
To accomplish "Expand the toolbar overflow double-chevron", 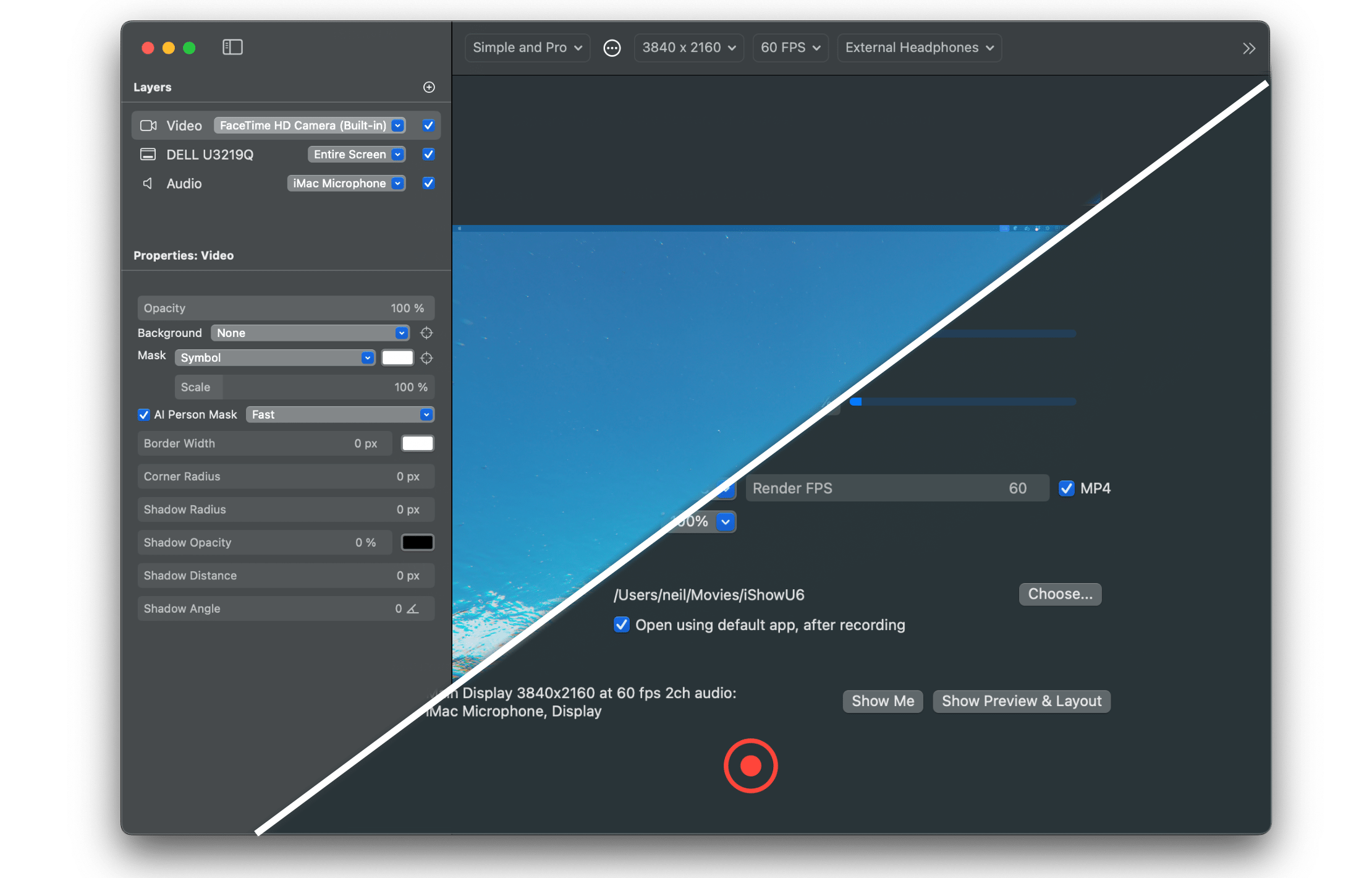I will coord(1249,48).
